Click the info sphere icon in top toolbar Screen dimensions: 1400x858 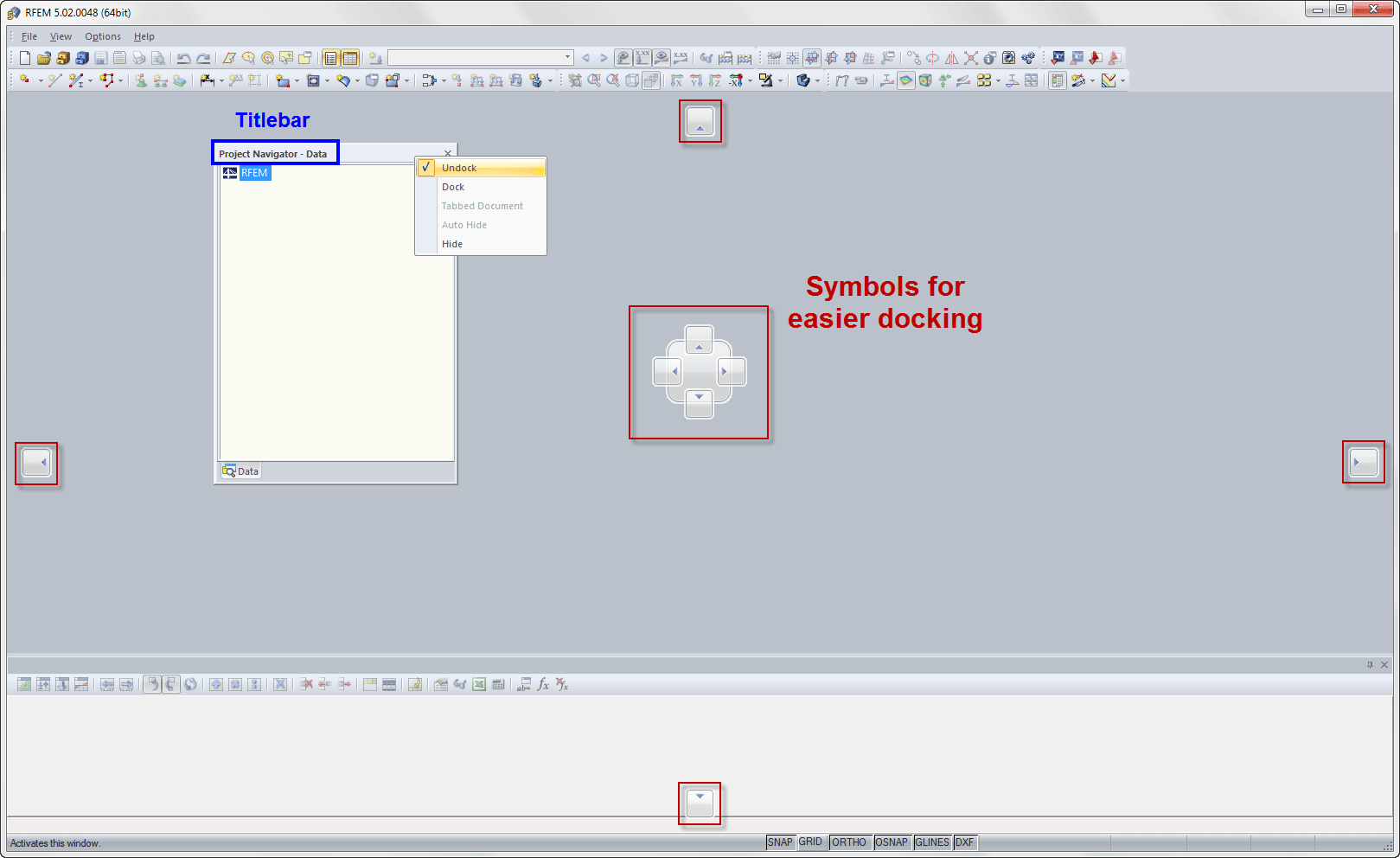[988, 58]
